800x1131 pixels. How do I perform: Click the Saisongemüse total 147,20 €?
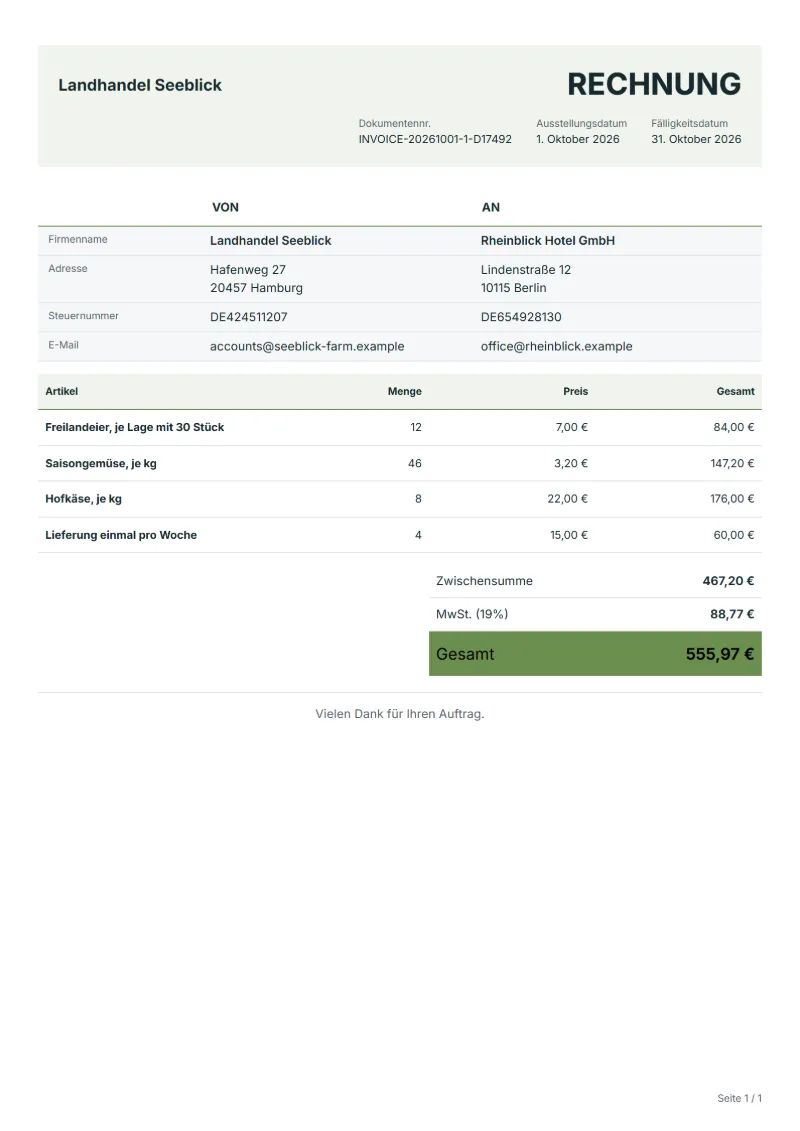[732, 463]
